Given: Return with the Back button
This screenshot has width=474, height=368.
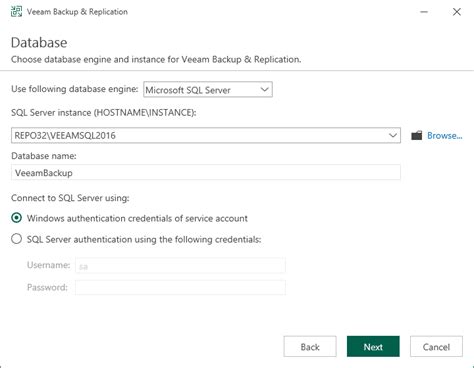Looking at the screenshot, I should [x=310, y=347].
